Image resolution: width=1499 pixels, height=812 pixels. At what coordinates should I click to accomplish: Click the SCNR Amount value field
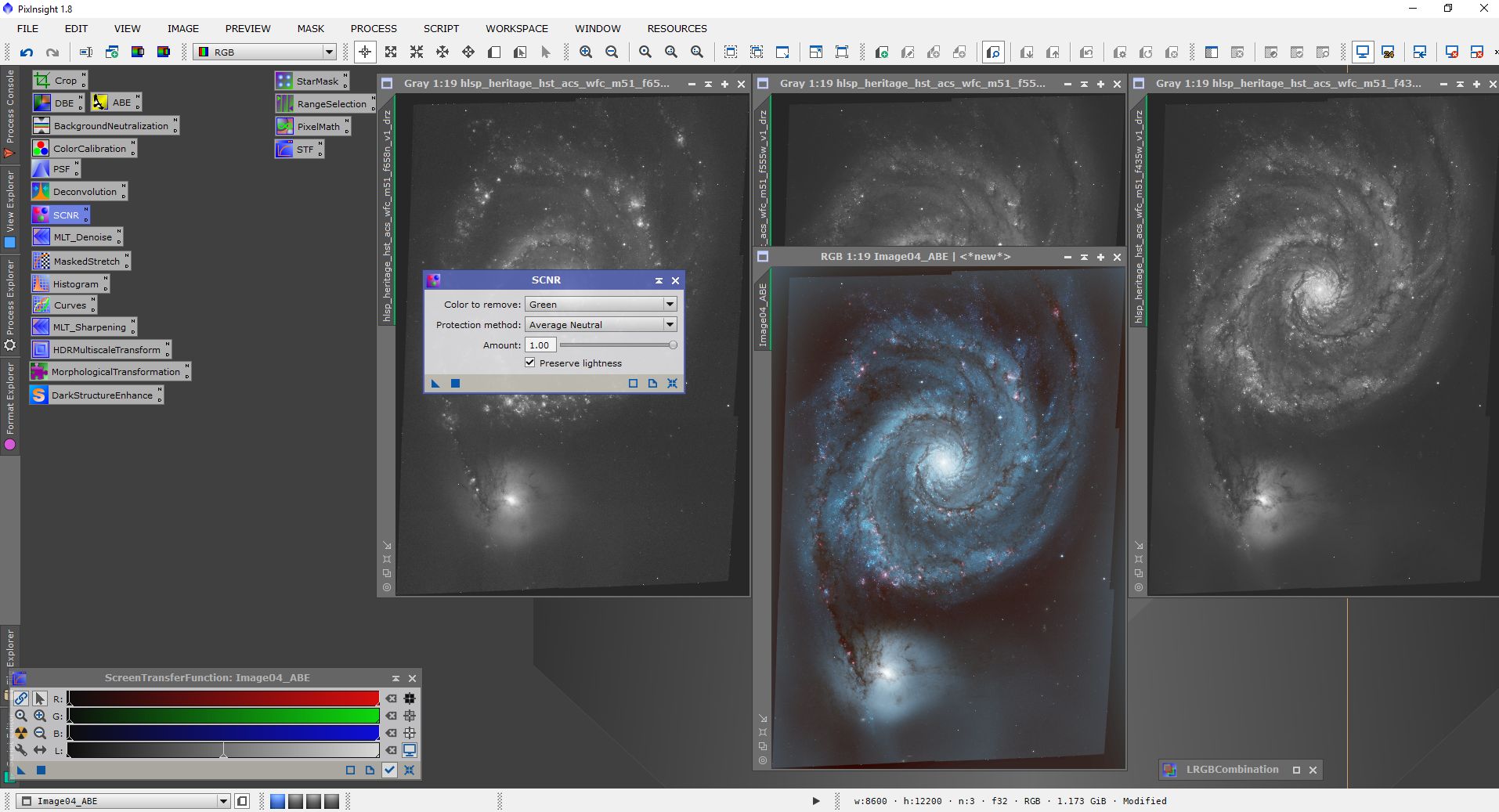click(x=540, y=345)
